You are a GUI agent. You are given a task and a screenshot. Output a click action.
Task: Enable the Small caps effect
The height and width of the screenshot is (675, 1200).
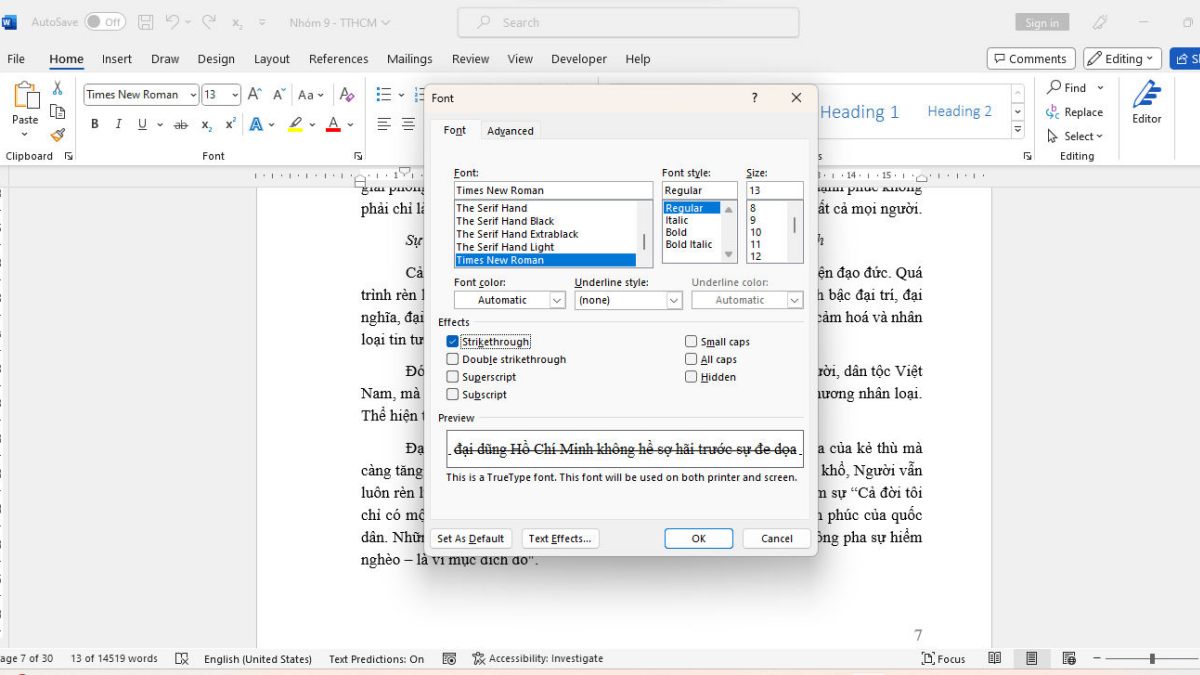pos(691,342)
